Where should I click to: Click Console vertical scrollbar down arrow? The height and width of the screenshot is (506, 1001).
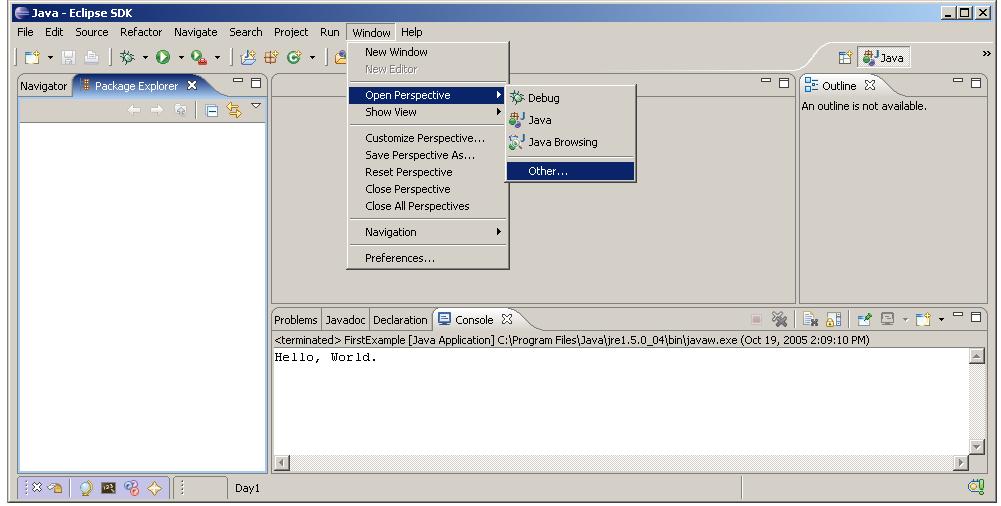[x=976, y=447]
